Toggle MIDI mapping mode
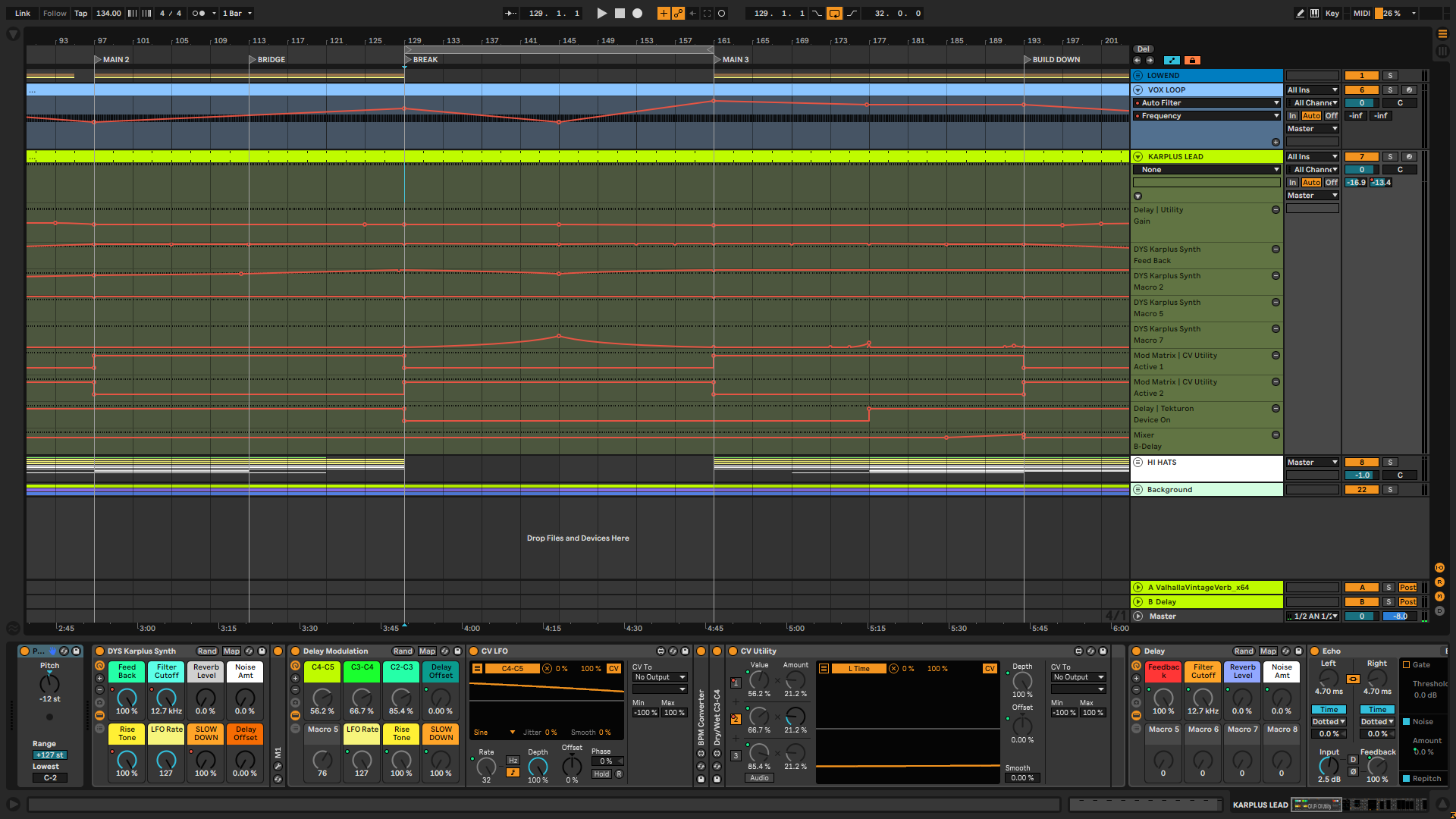Viewport: 1456px width, 819px height. click(1362, 13)
